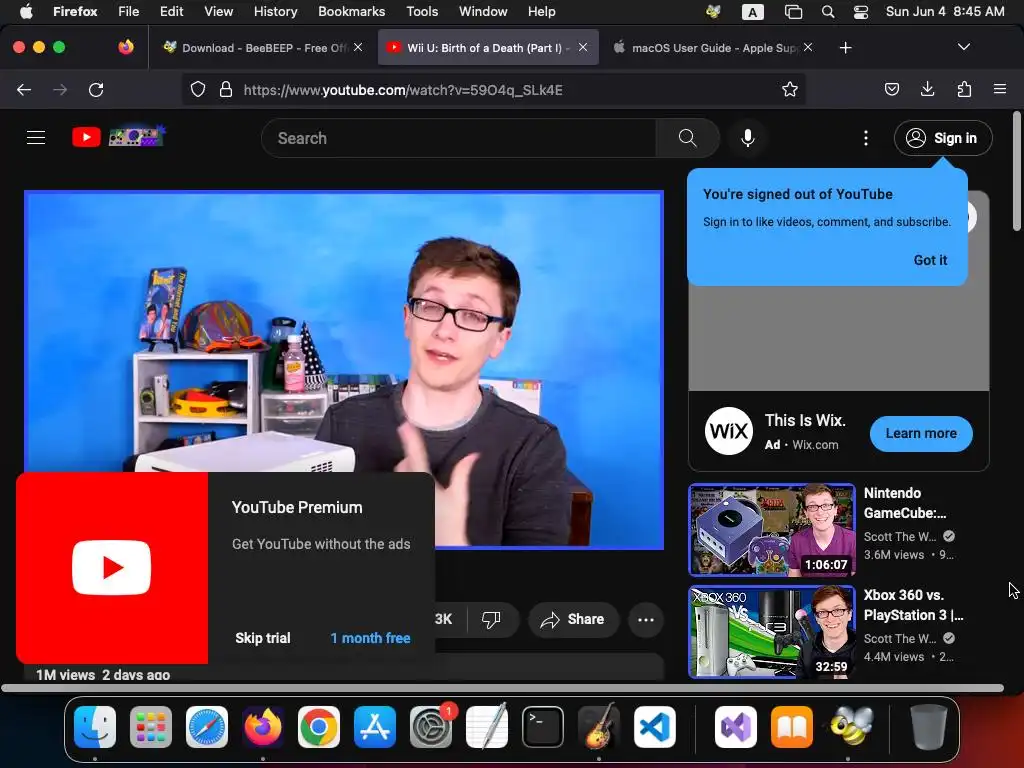Screen dimensions: 1024x768
Task: Click the Wix ad logo
Action: 729,431
